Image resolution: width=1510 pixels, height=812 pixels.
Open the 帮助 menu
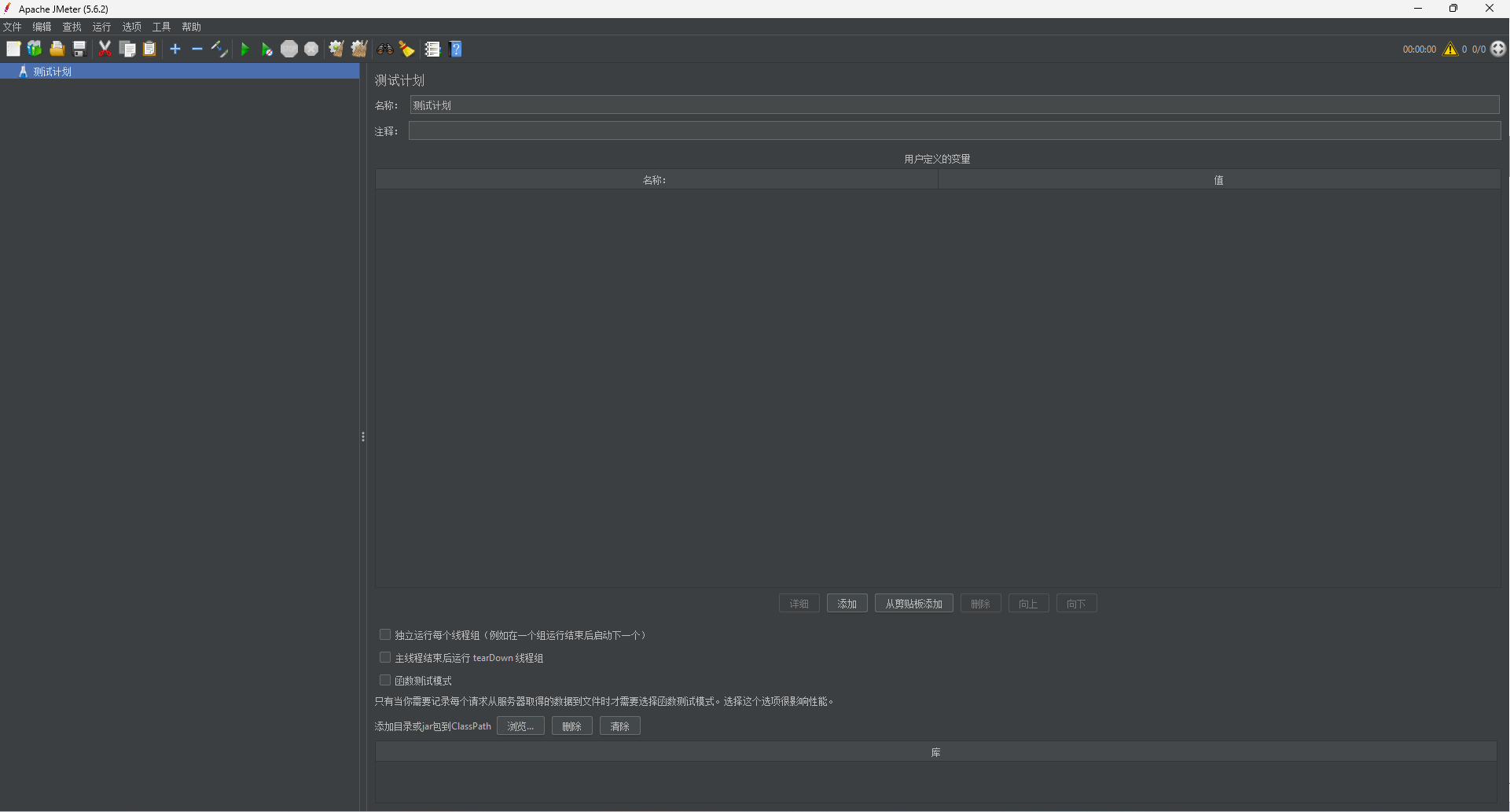191,27
